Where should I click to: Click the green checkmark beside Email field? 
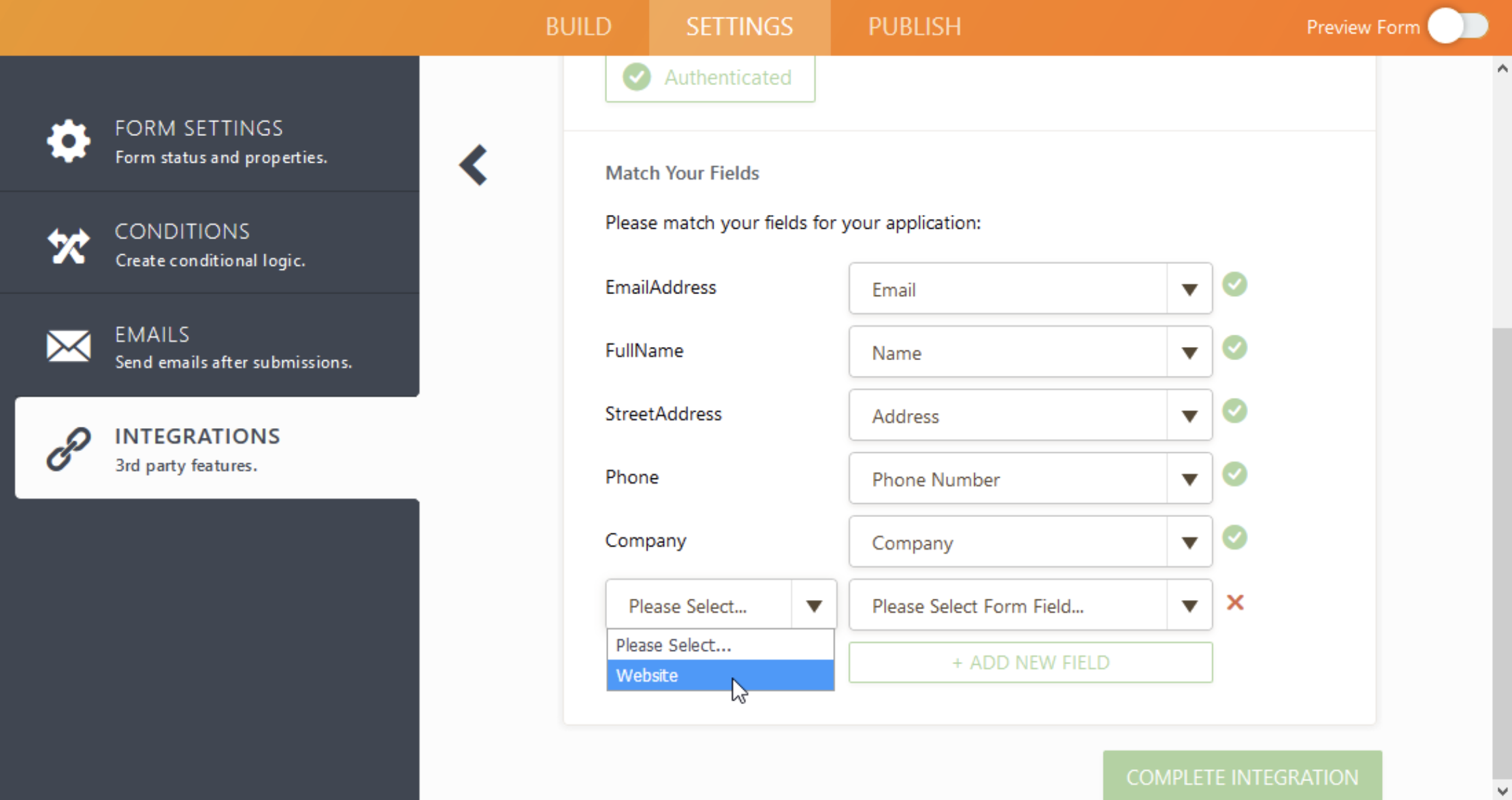[1234, 285]
